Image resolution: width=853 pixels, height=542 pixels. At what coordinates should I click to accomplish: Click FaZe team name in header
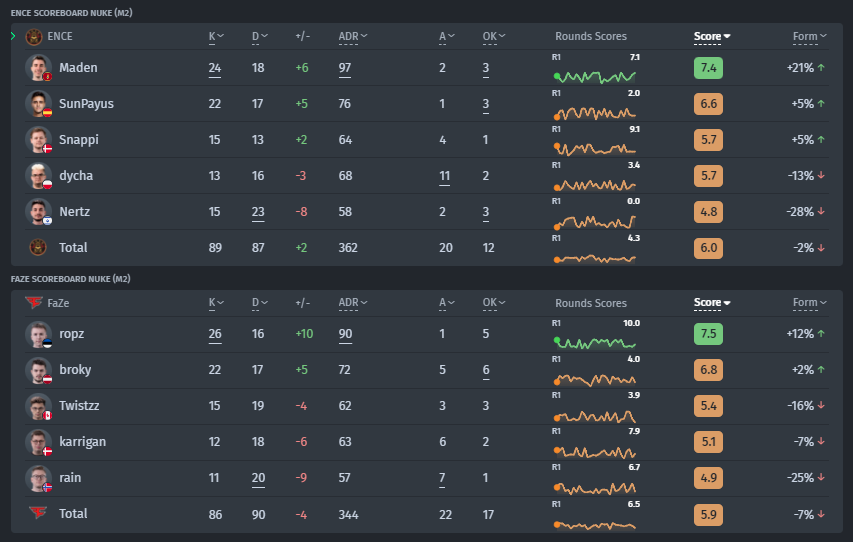(x=58, y=303)
